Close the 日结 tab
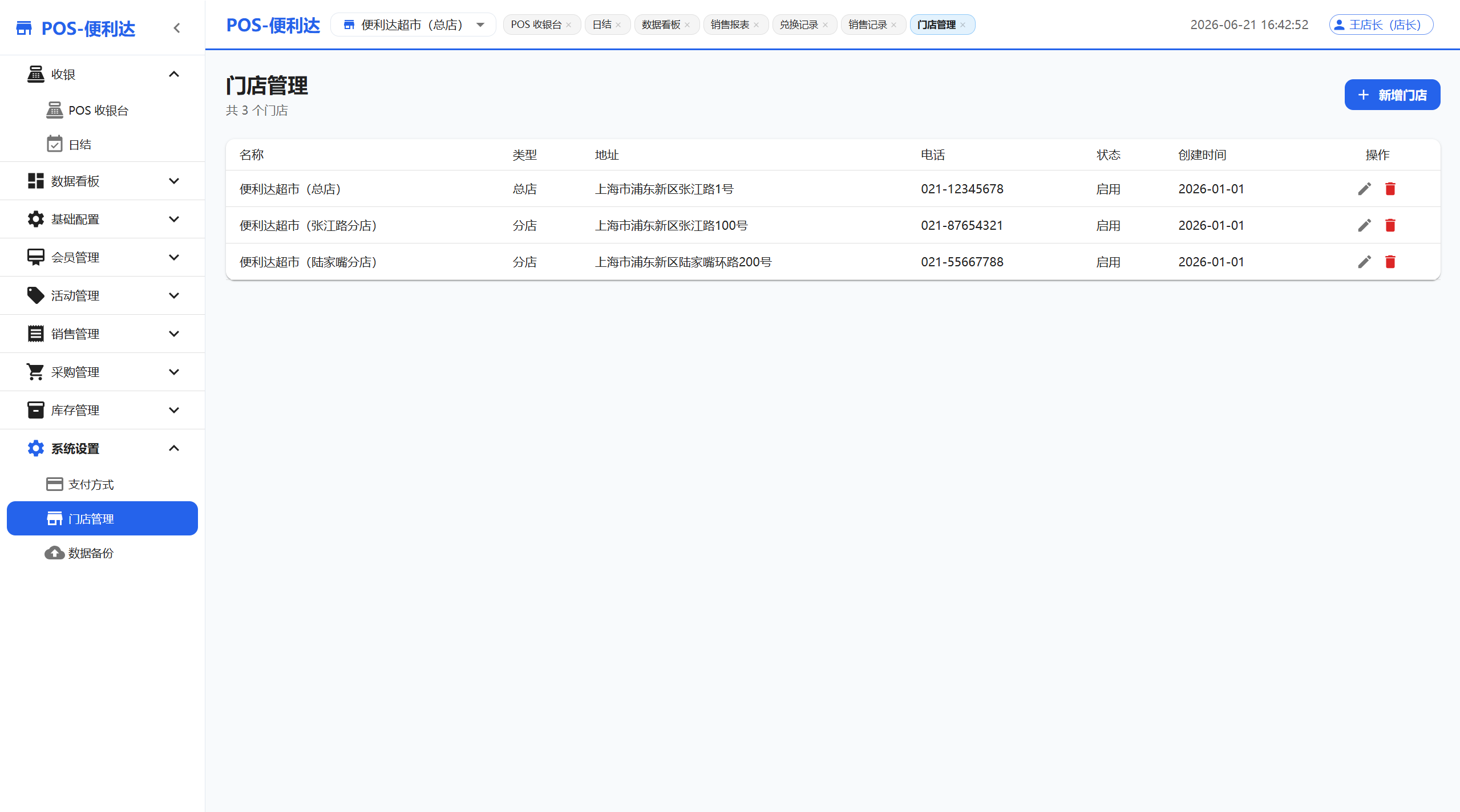The image size is (1460, 812). click(x=618, y=25)
